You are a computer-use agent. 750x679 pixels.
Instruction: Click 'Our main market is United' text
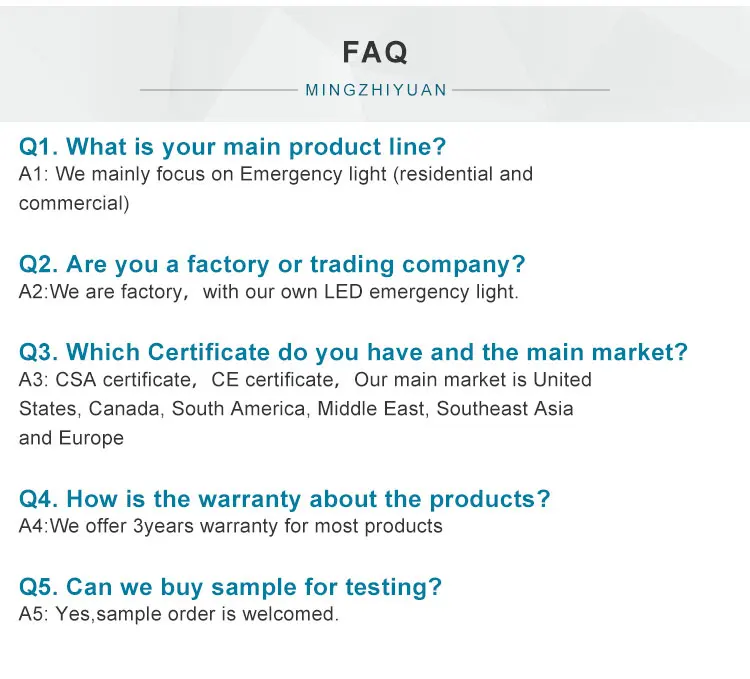point(473,380)
